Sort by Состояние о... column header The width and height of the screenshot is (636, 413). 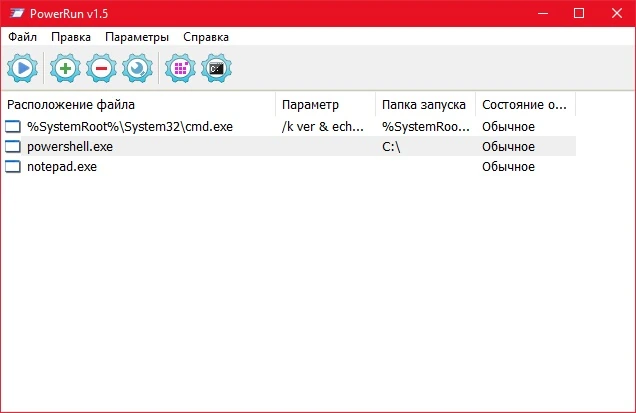pos(526,105)
